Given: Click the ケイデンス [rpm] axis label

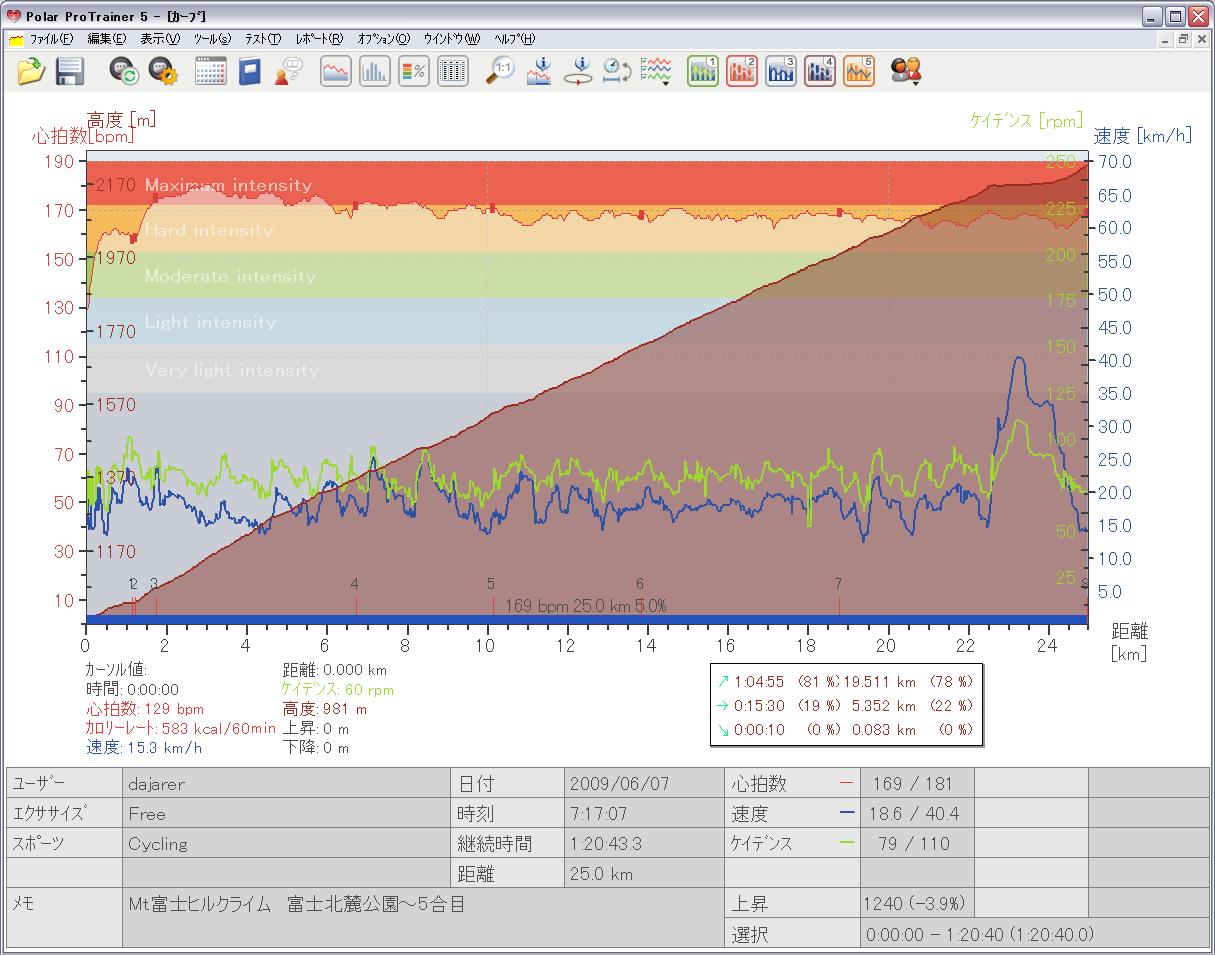Looking at the screenshot, I should point(1026,120).
